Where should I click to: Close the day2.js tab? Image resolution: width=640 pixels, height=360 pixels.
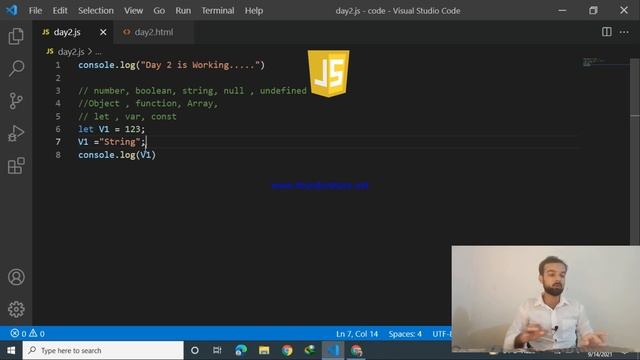(x=103, y=32)
